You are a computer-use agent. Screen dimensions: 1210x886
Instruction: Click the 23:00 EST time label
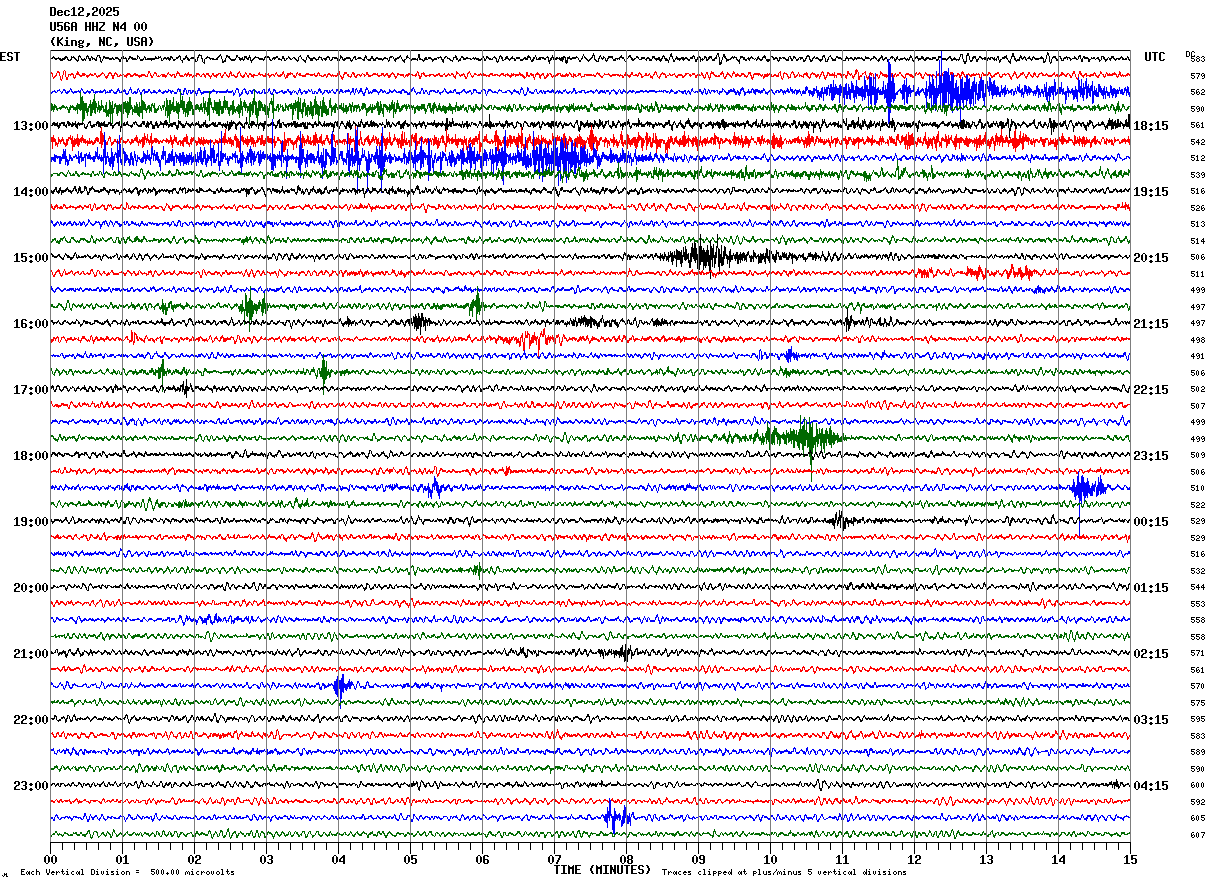click(30, 786)
